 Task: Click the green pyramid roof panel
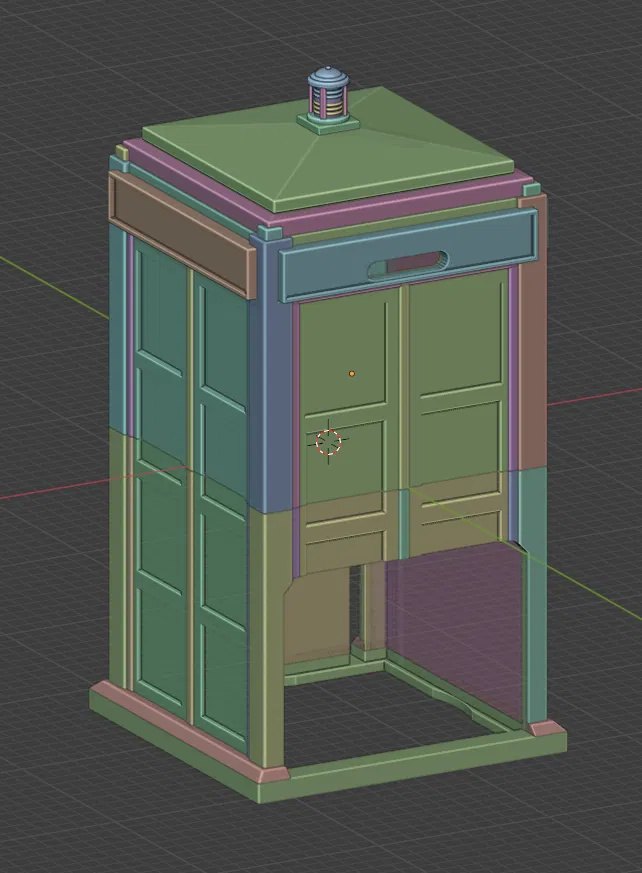pos(327,150)
